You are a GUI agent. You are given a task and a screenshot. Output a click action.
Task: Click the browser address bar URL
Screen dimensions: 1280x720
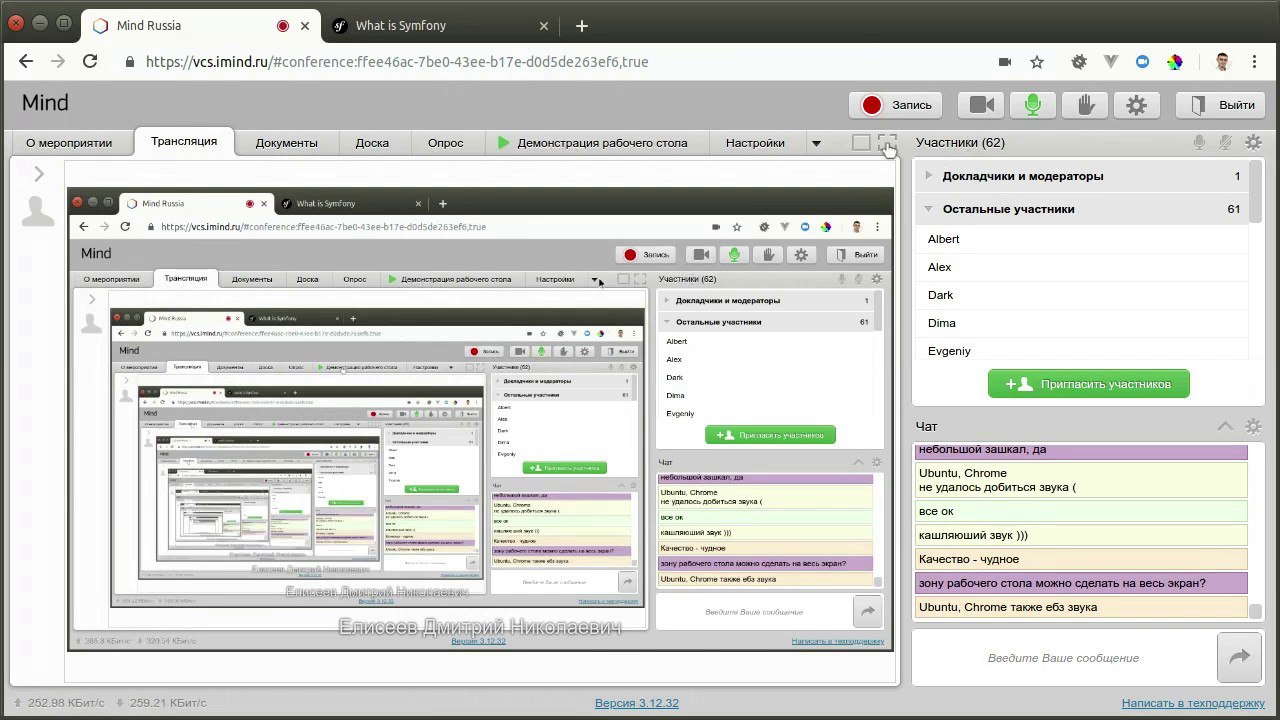tap(397, 62)
